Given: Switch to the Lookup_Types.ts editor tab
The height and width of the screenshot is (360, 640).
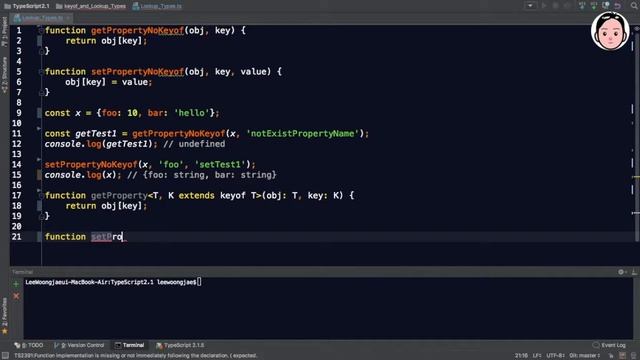Looking at the screenshot, I should tap(40, 18).
